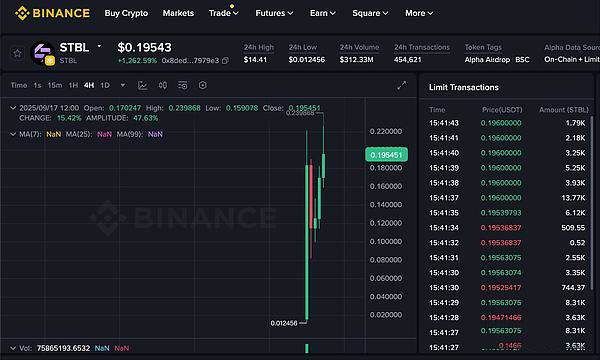Collapse the MA(7) indicator row
The width and height of the screenshot is (600, 360).
[13, 134]
